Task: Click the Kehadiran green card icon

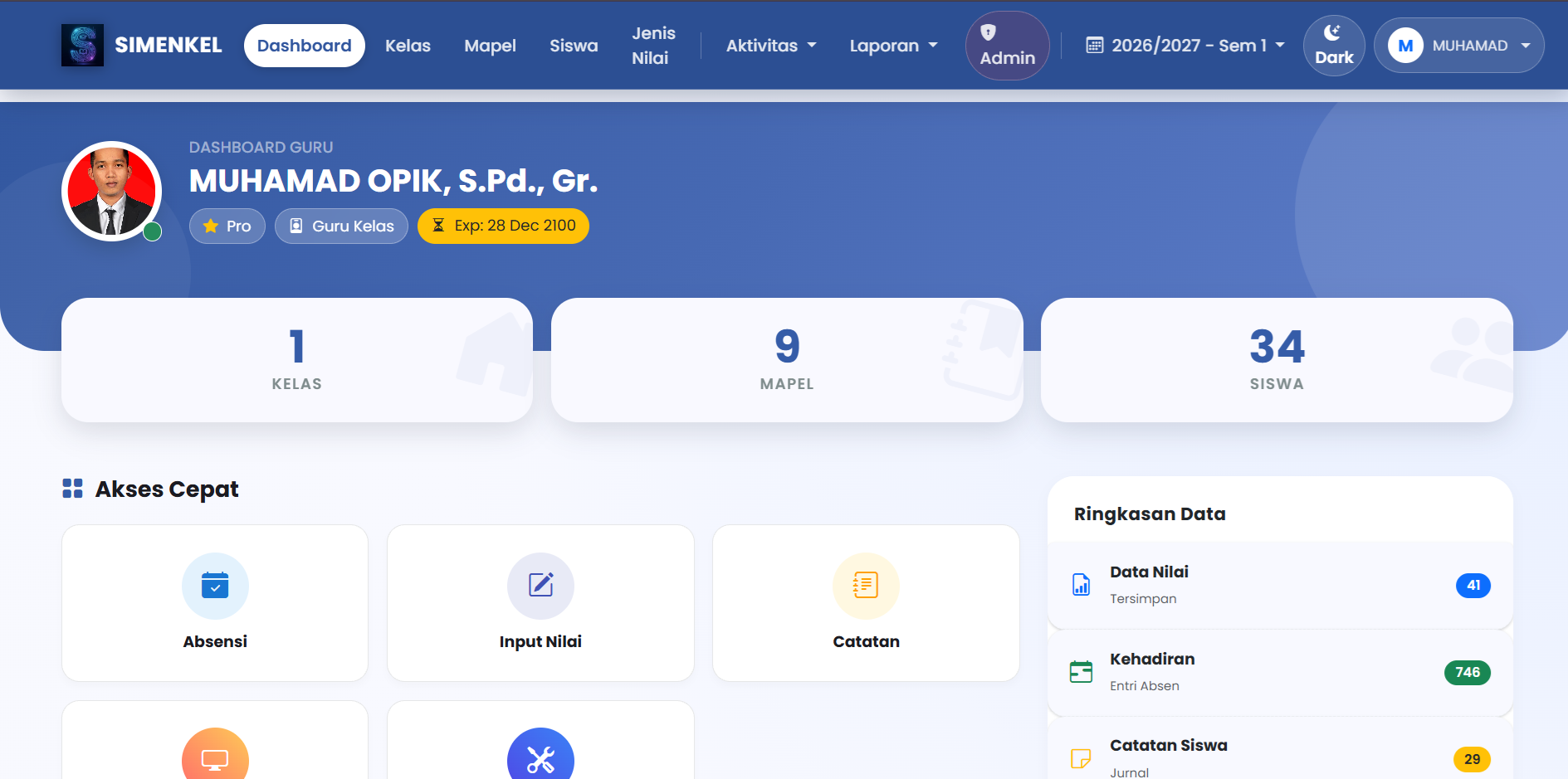Action: (x=1081, y=672)
